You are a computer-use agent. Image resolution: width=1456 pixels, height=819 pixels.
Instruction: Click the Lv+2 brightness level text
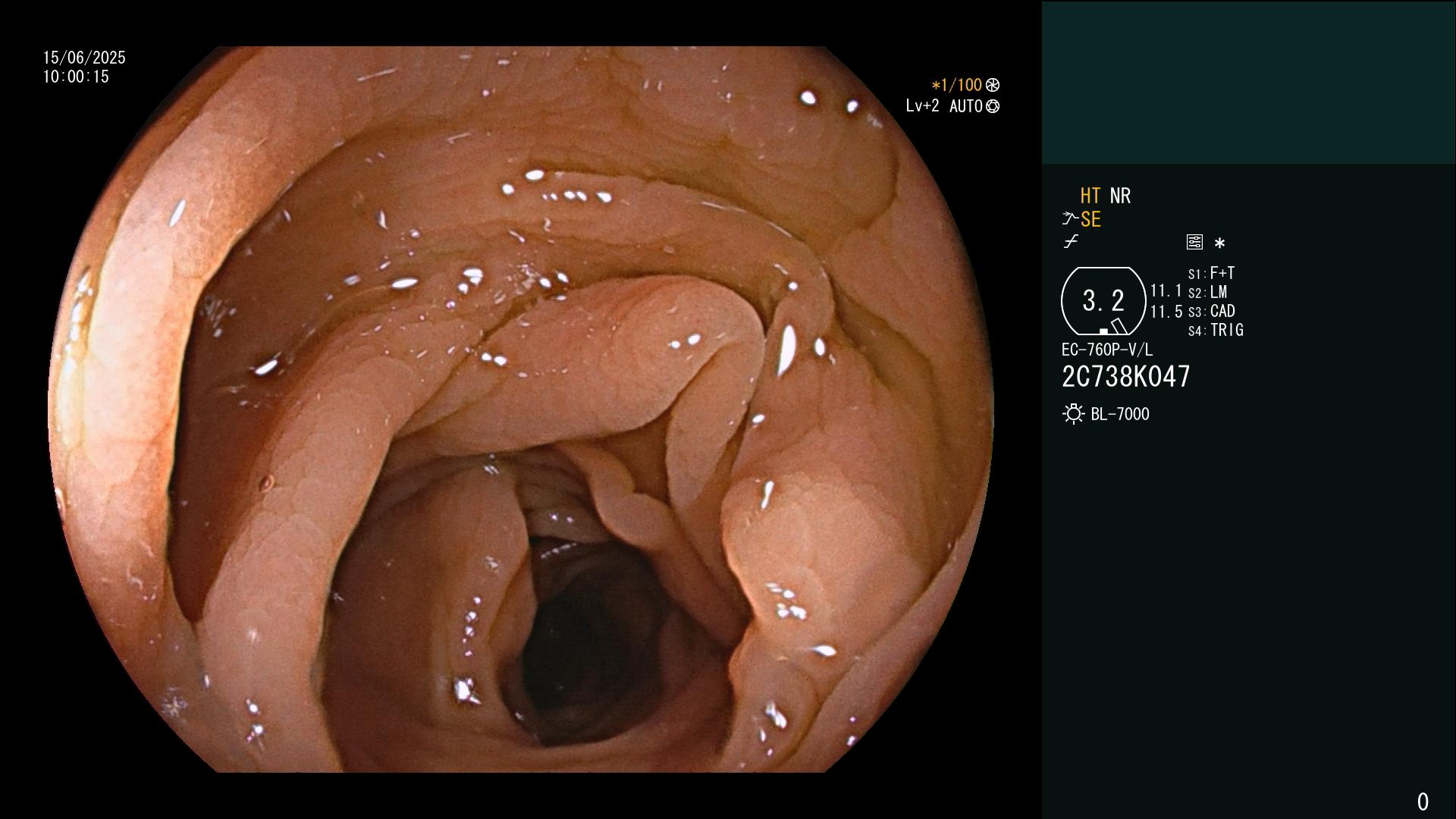922,106
